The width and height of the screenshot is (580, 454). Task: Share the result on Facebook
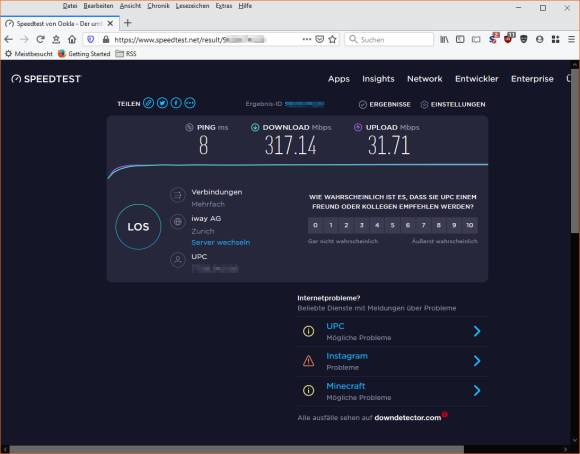[x=176, y=103]
